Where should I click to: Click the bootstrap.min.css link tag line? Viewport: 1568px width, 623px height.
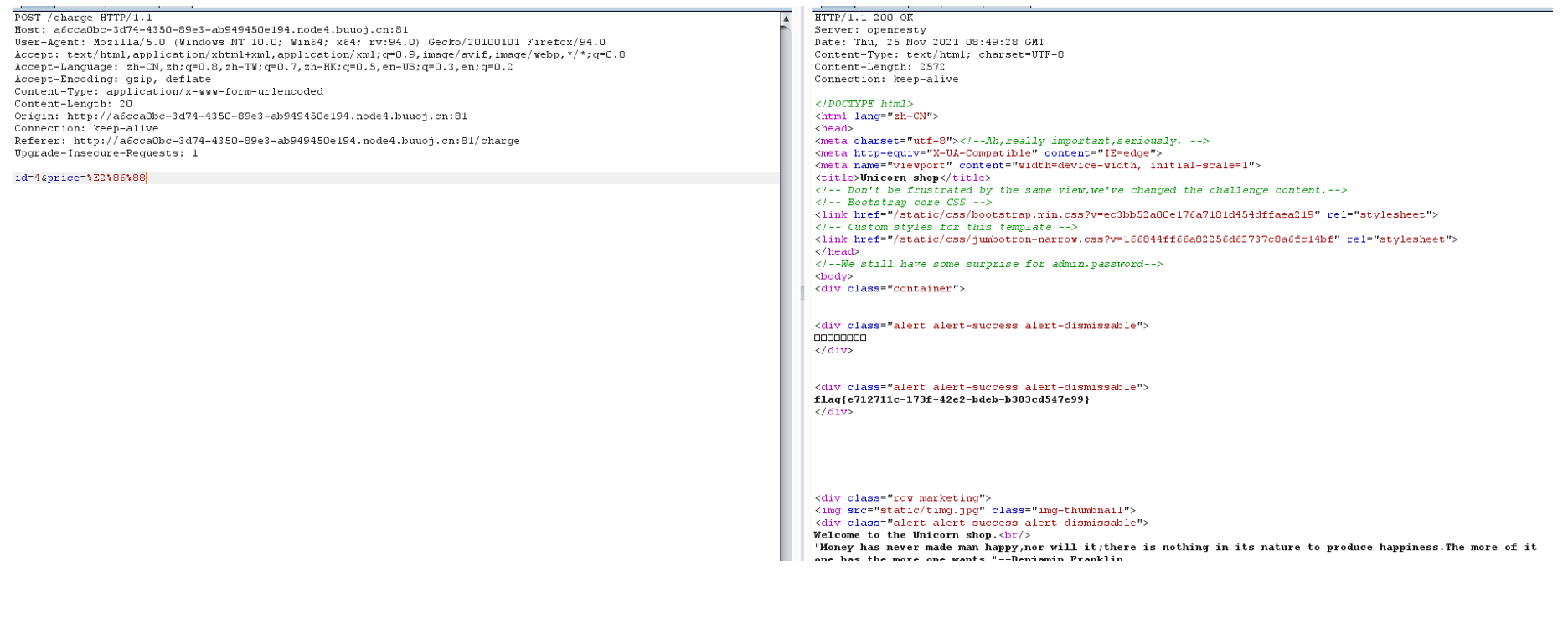1126,215
